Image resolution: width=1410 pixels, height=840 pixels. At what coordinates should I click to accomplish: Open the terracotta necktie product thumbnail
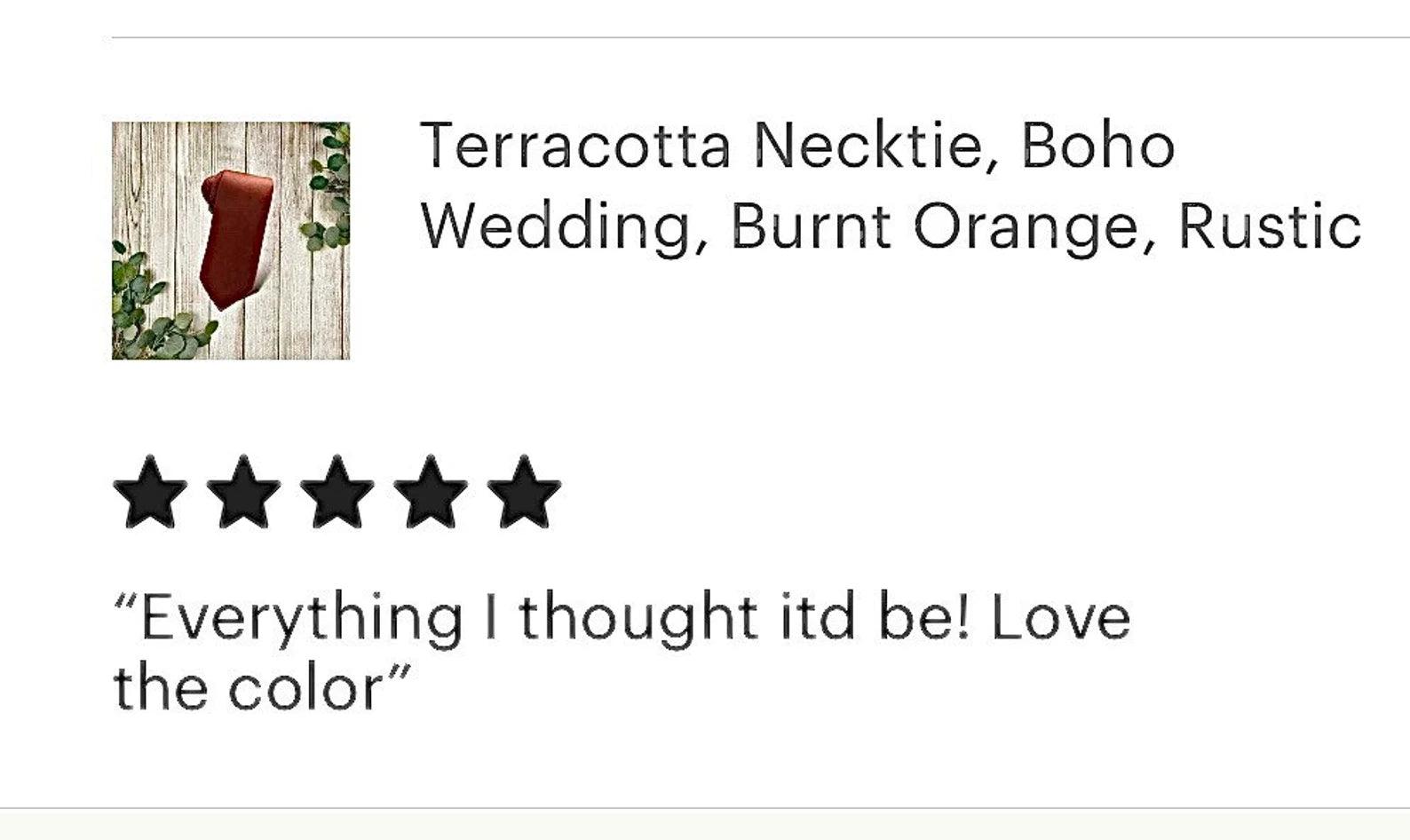[x=231, y=241]
